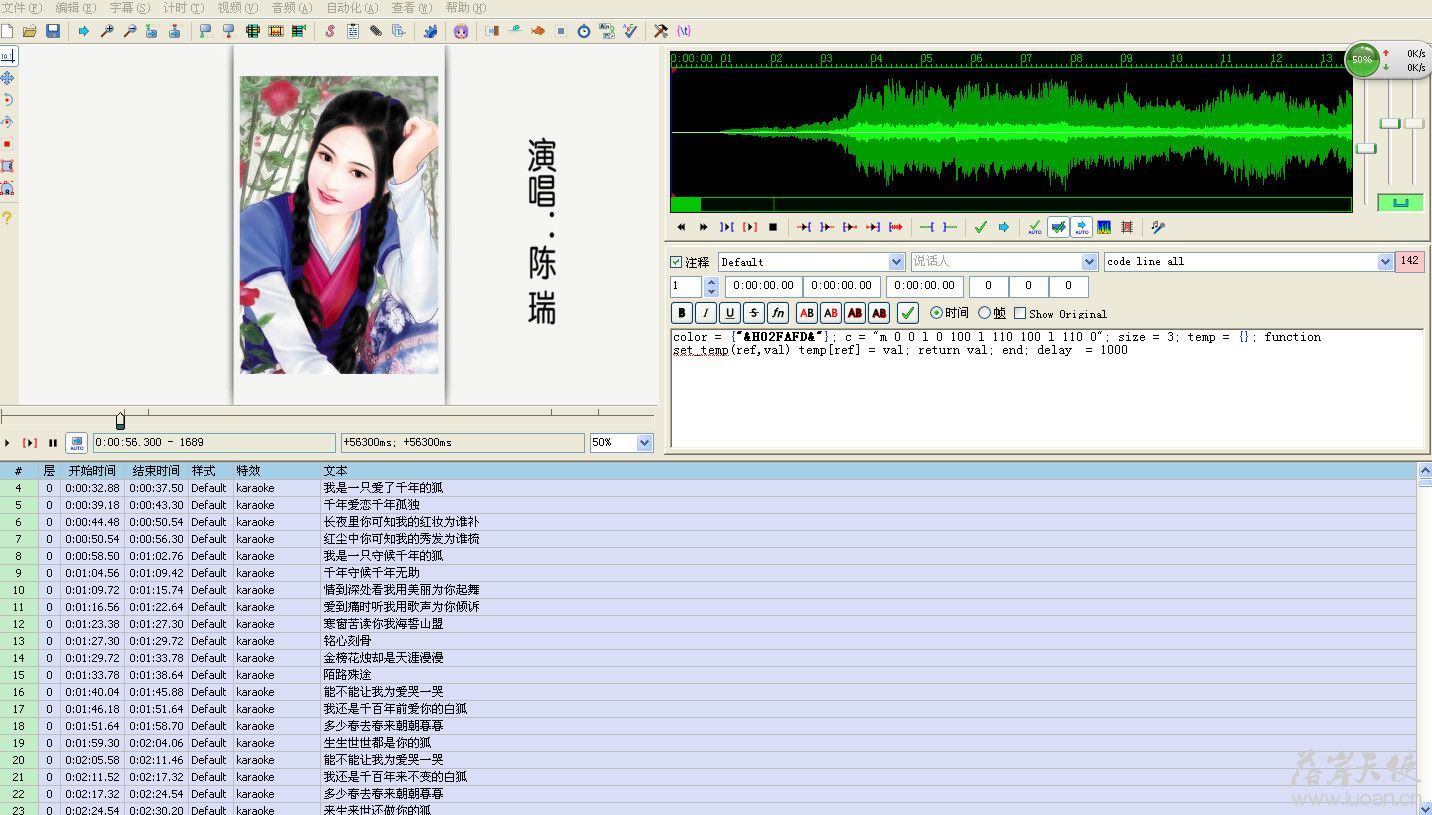The width and height of the screenshot is (1432, 815).
Task: Open the Attachments paperclip icon
Action: tap(375, 31)
